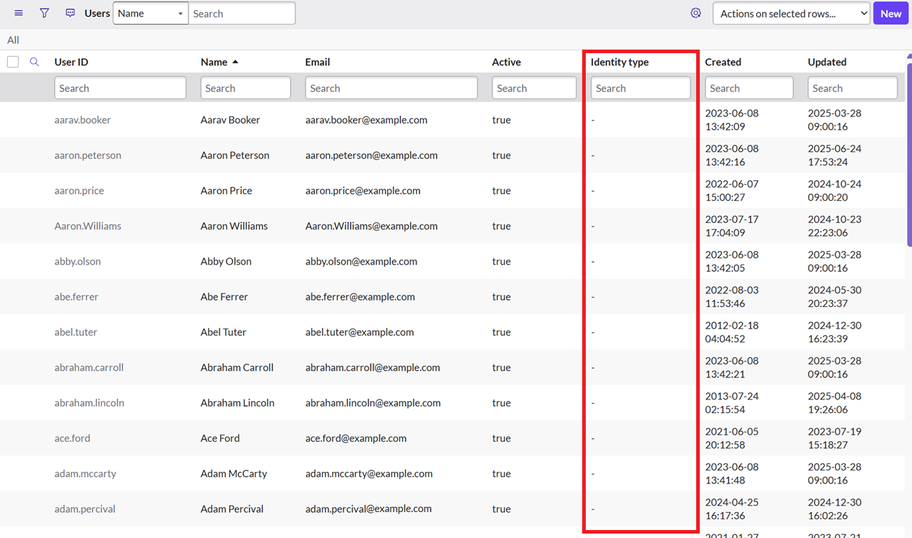Expand the Name search field dropdown
The image size is (912, 538).
tap(150, 14)
